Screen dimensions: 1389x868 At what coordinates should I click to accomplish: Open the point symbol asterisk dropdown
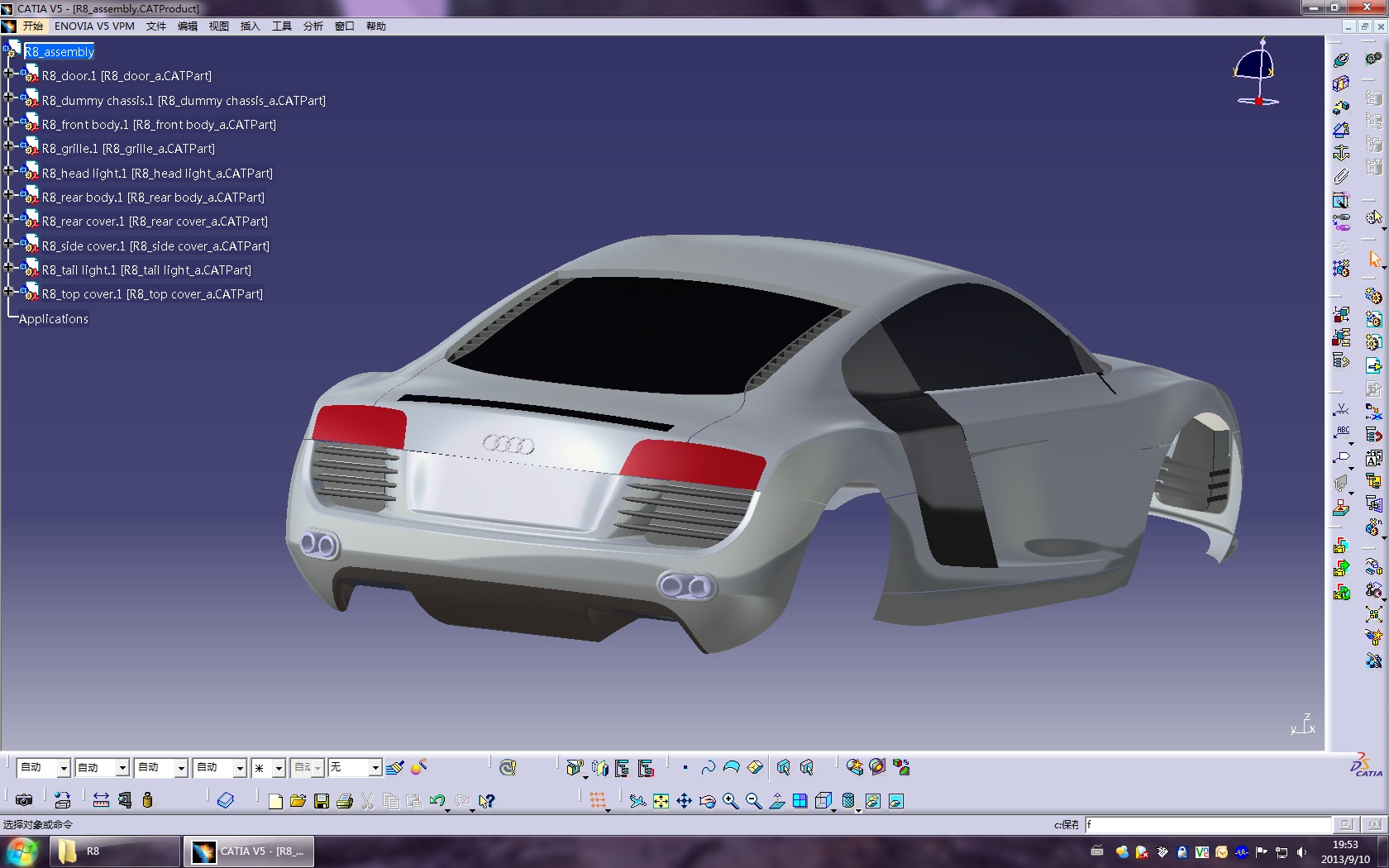tap(279, 768)
